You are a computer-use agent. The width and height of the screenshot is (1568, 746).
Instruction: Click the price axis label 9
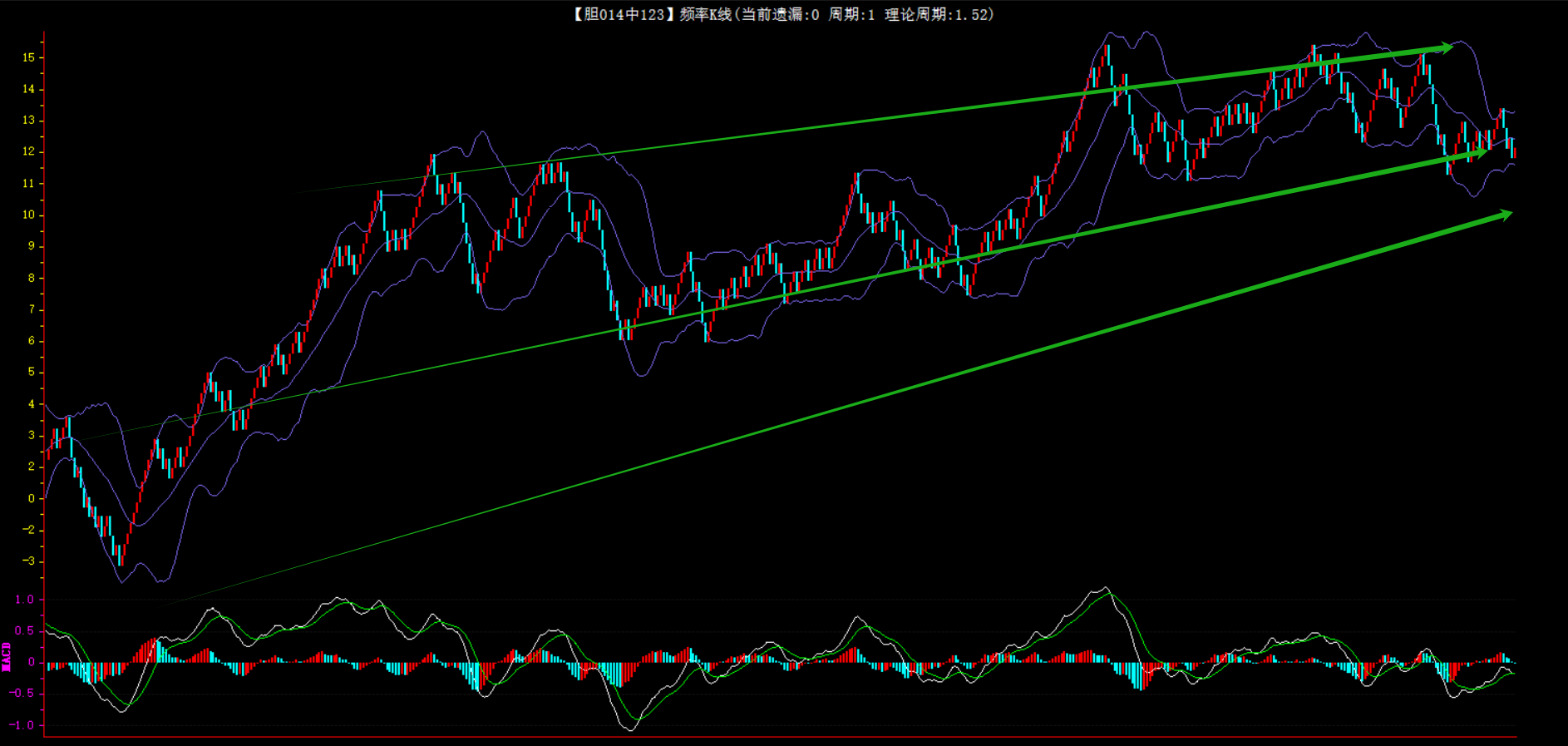pos(32,246)
